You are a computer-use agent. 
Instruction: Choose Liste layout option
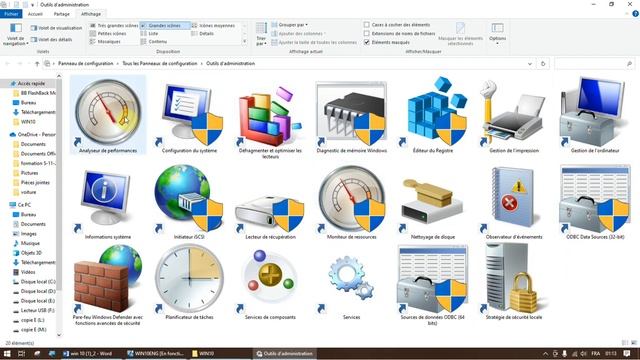point(149,33)
